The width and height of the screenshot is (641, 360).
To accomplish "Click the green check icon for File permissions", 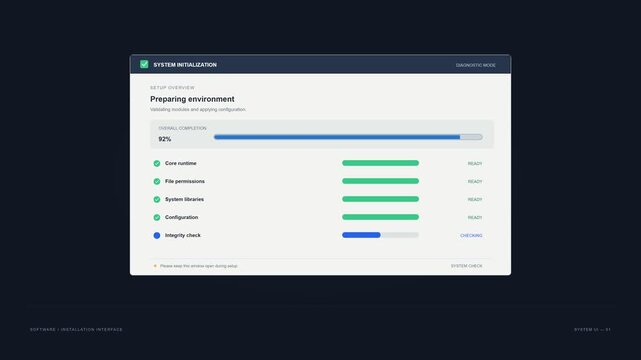I will tap(157, 181).
